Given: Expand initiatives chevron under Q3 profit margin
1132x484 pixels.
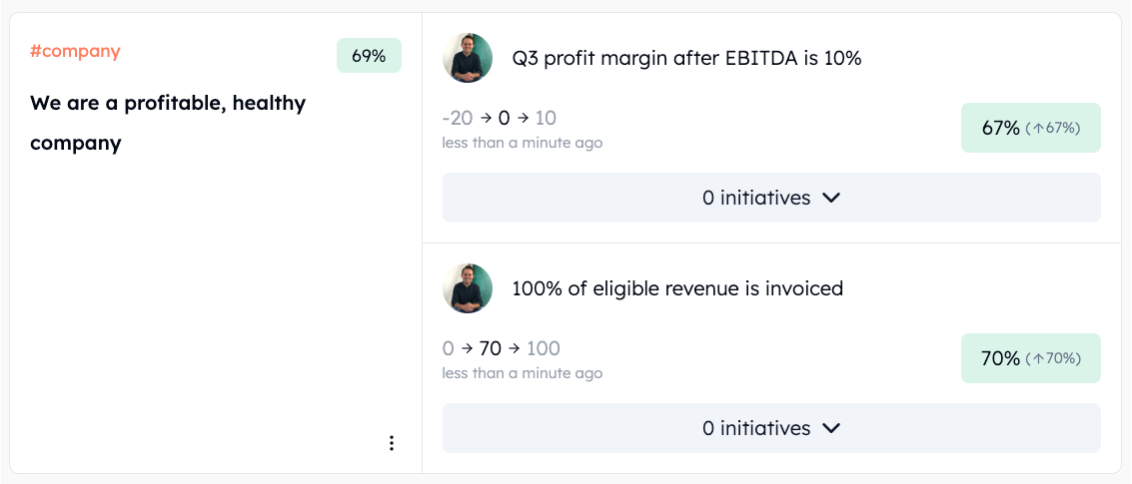Looking at the screenshot, I should coord(830,198).
